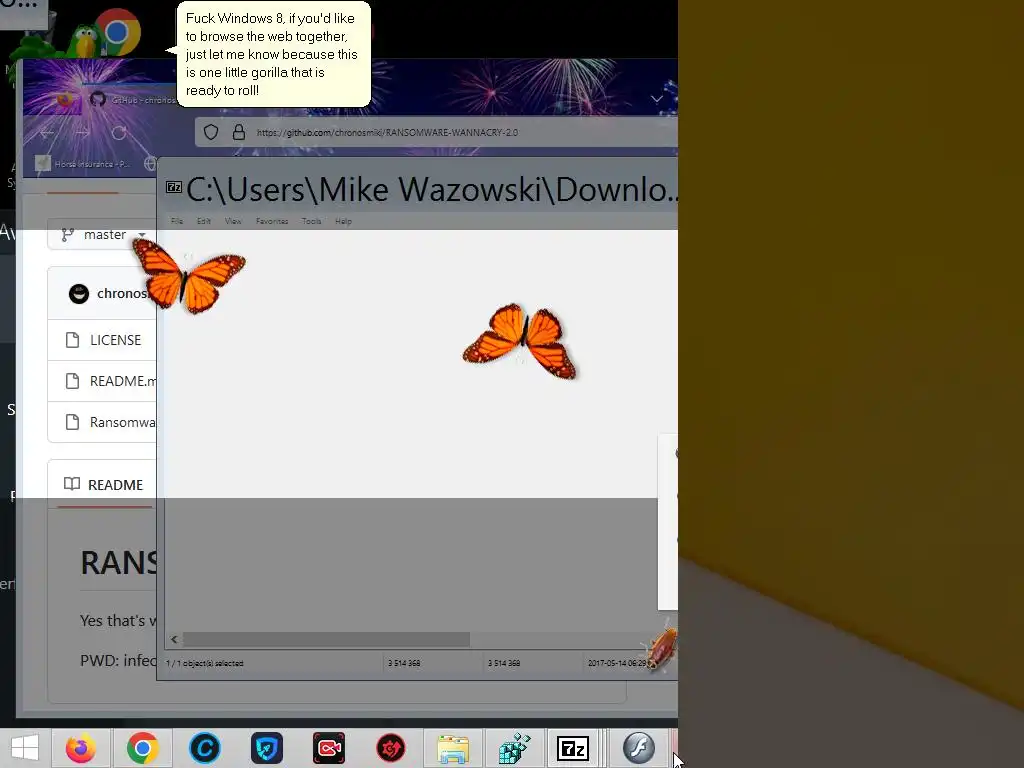The height and width of the screenshot is (768, 1024).
Task: Open File Explorer from the taskbar
Action: 453,748
